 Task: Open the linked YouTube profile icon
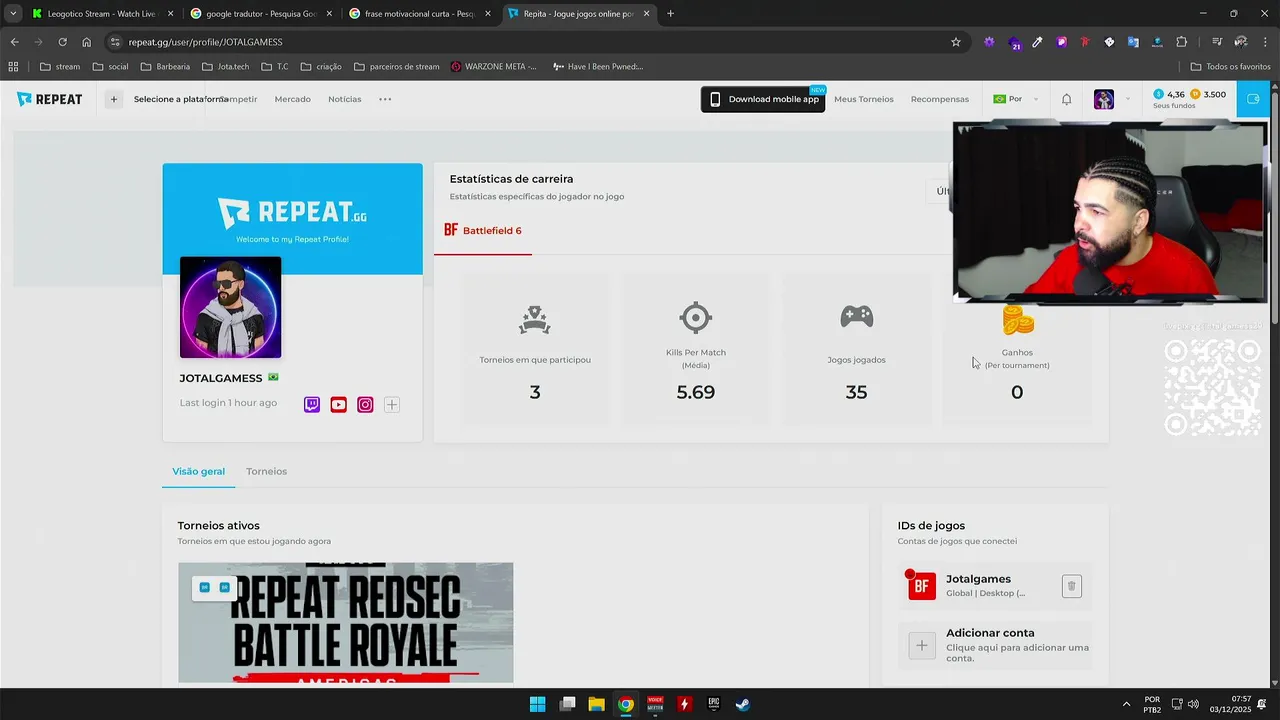tap(339, 405)
